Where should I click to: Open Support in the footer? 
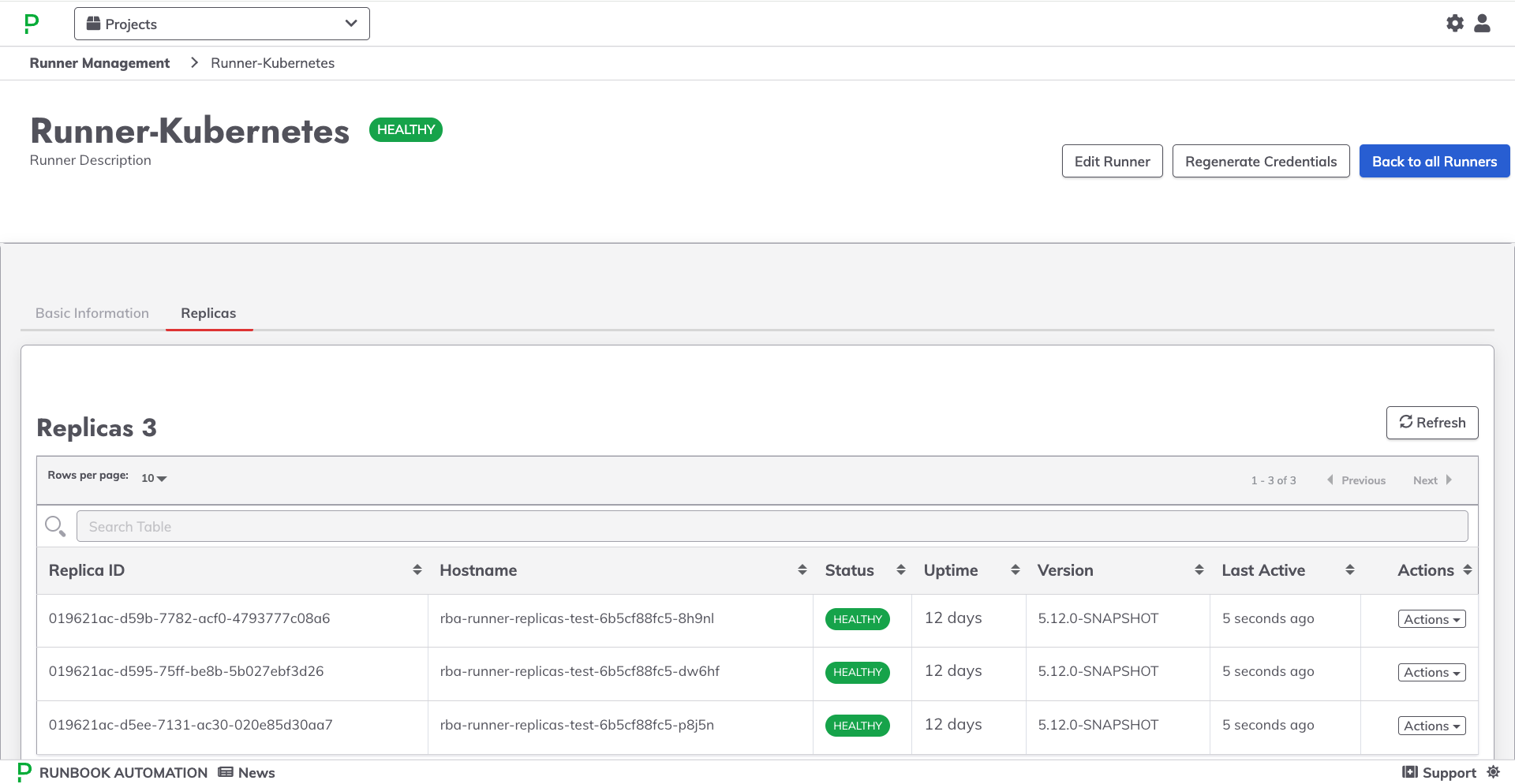coord(1439,773)
